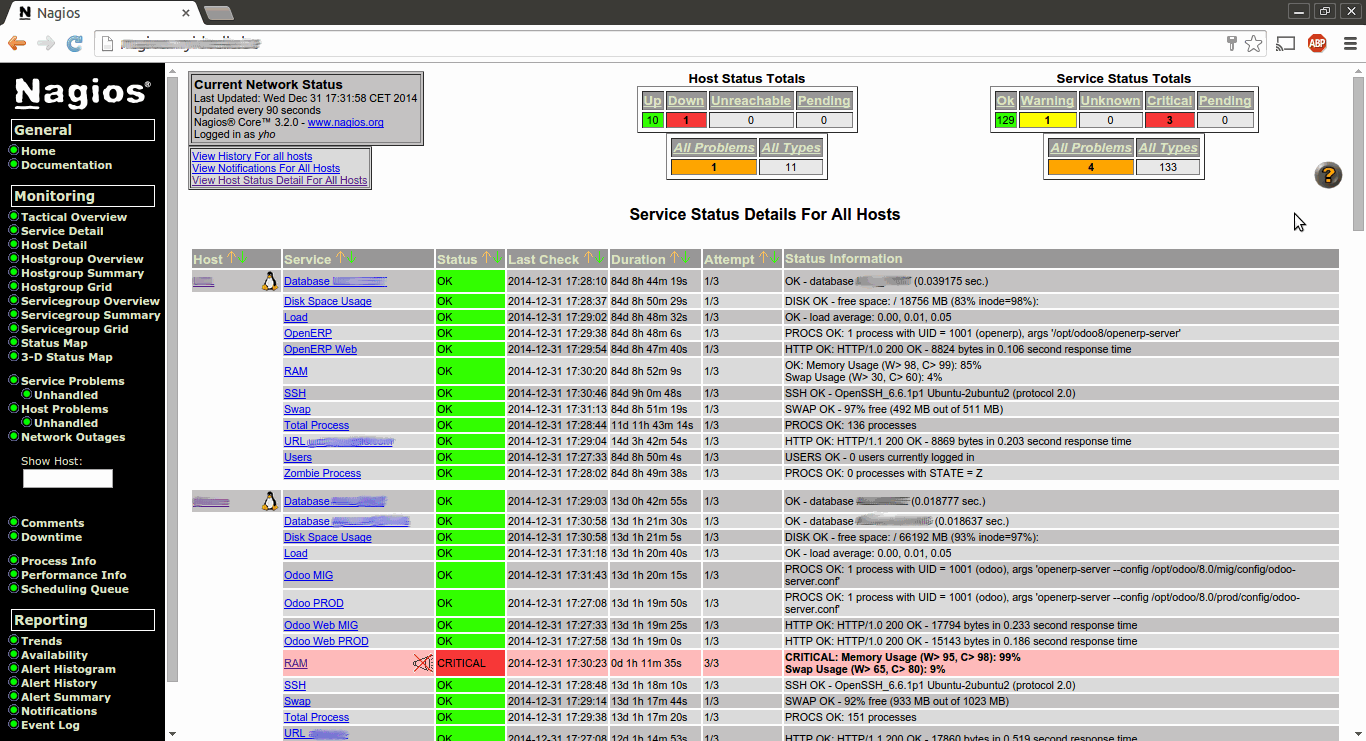Open the OpenERP Web service link

tap(320, 349)
